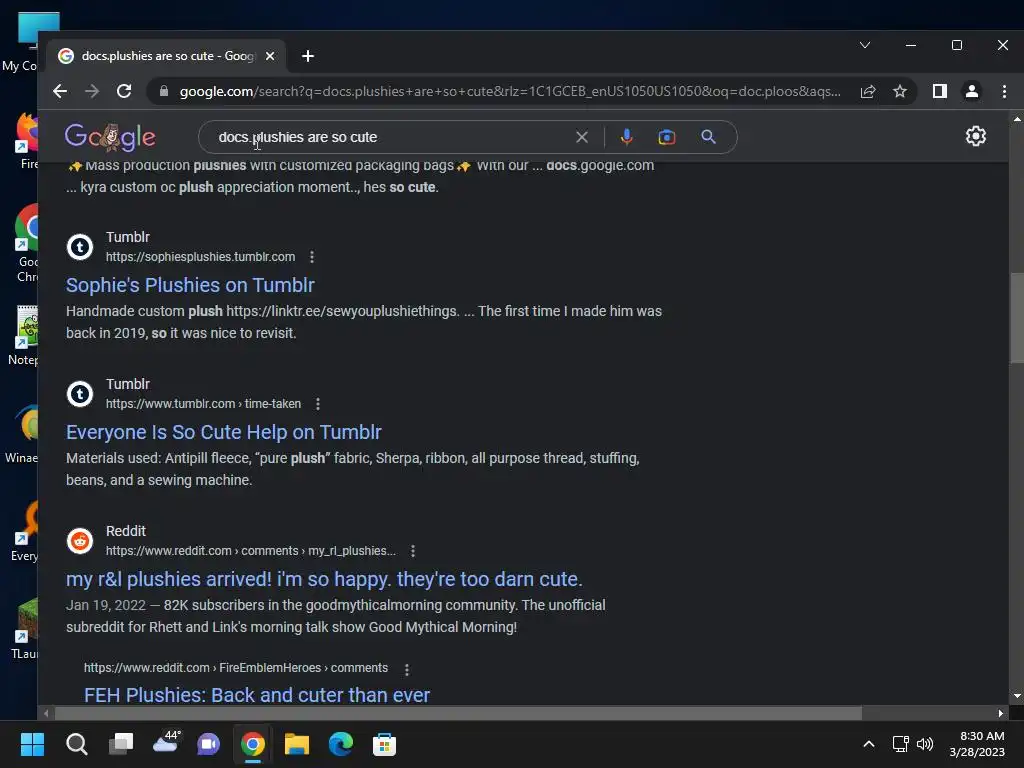Bookmark this tab with the star
1024x768 pixels.
click(x=900, y=91)
